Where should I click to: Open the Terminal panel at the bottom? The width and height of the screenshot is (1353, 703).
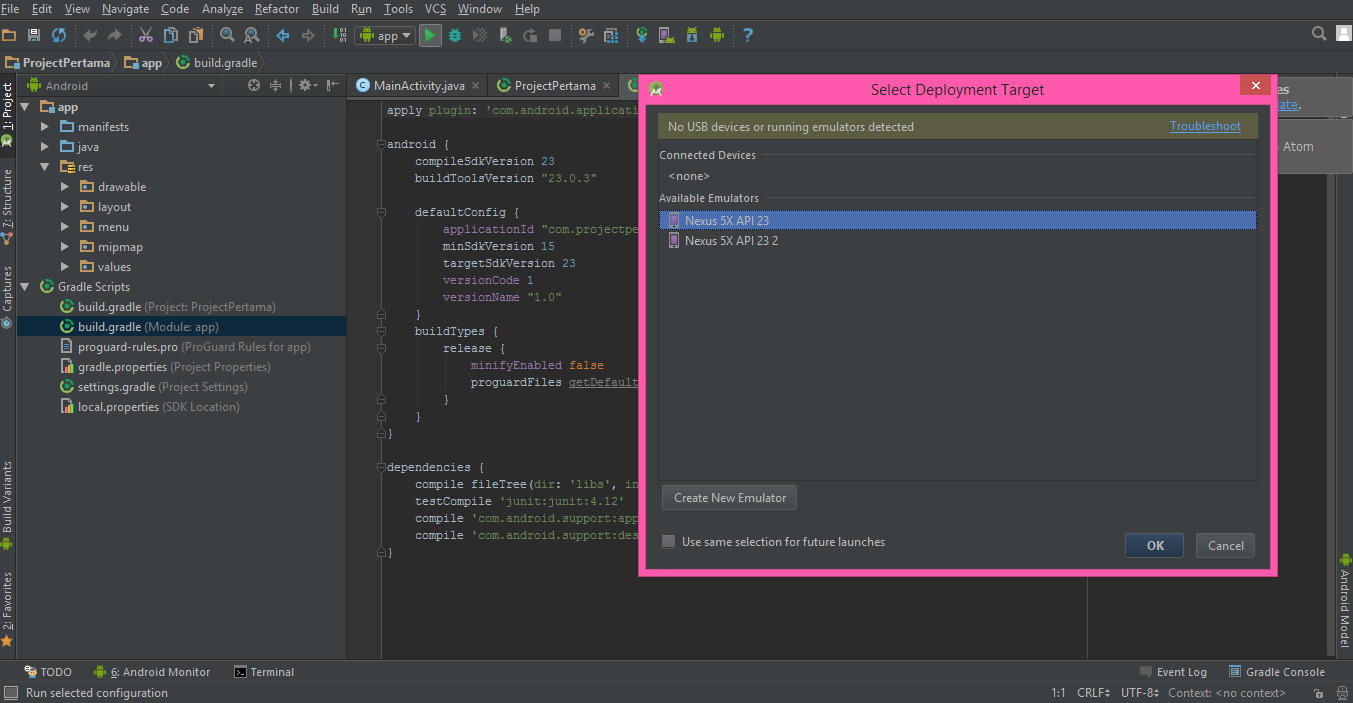tap(263, 671)
